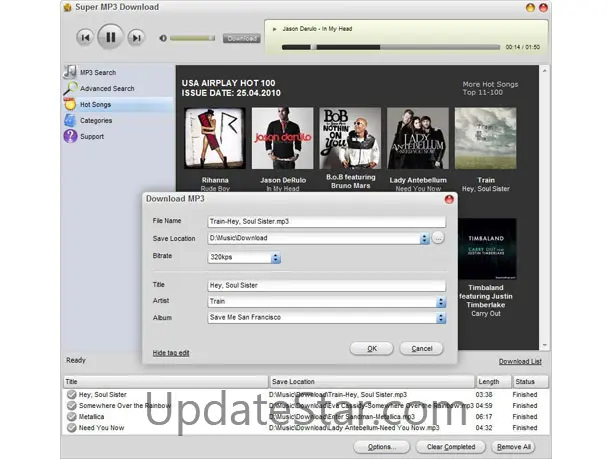Expand the Artist dropdown

click(x=440, y=301)
